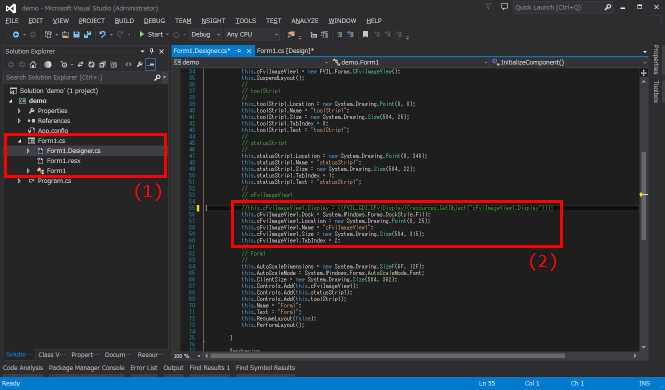Click the New Project toolbar icon
The width and height of the screenshot is (665, 390).
[x=48, y=35]
